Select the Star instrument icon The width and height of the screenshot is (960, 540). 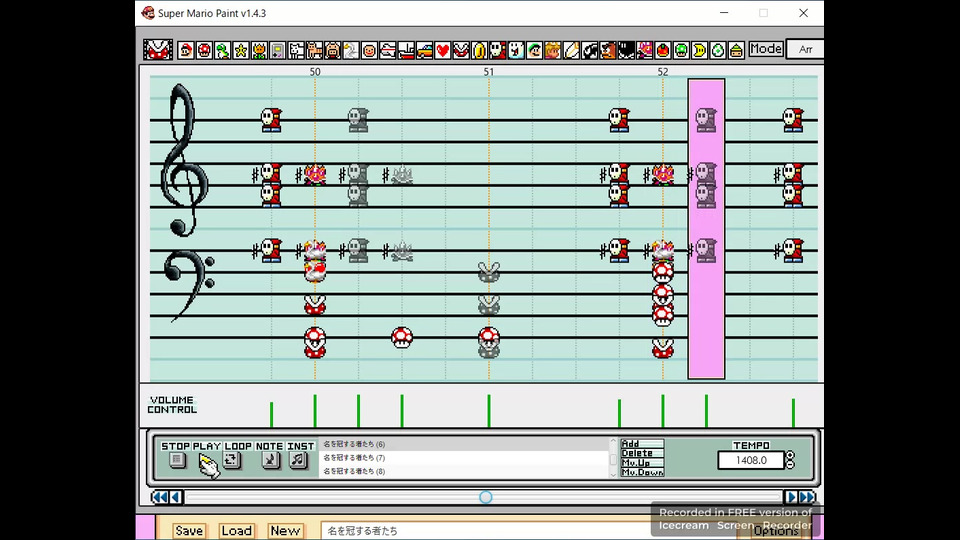click(241, 50)
